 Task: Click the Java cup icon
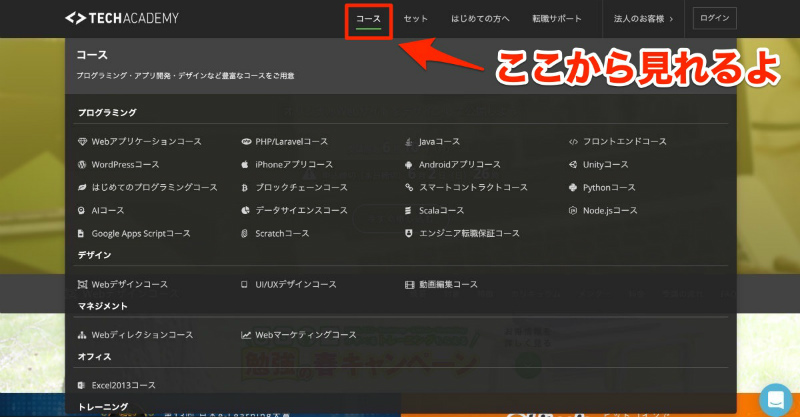coord(408,142)
